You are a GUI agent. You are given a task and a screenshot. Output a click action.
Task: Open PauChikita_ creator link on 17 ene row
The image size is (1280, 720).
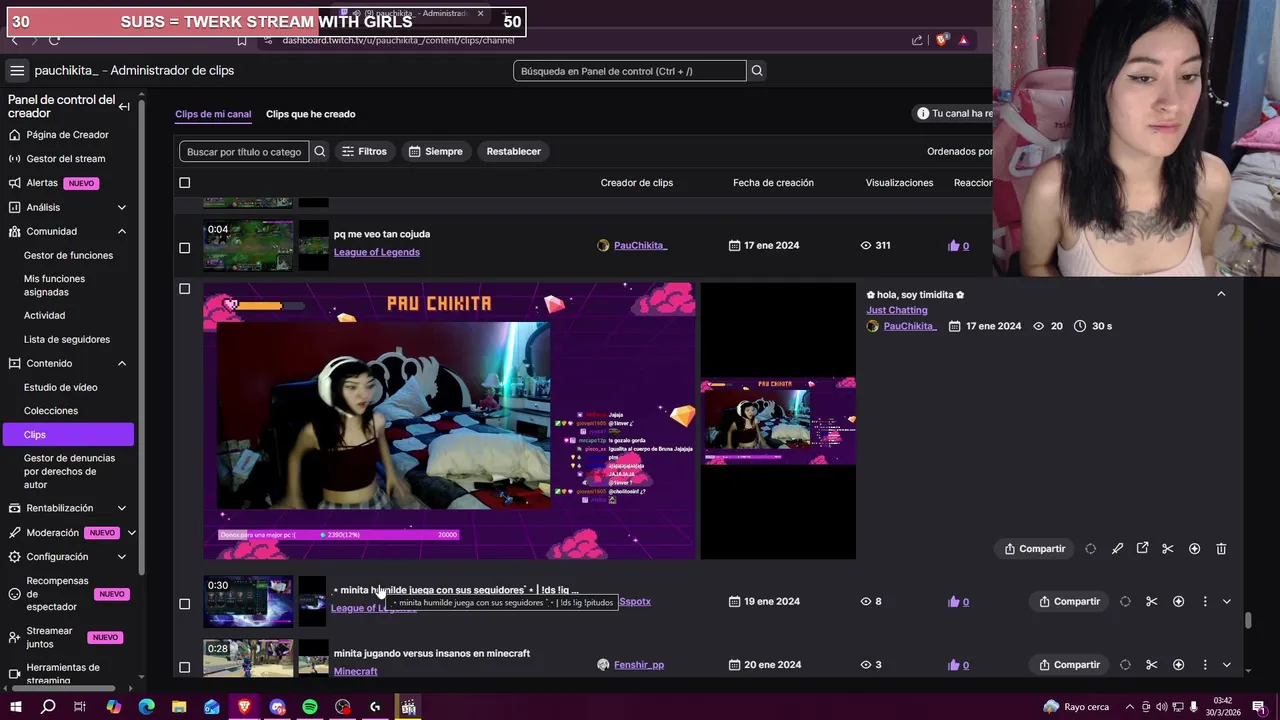pos(640,246)
